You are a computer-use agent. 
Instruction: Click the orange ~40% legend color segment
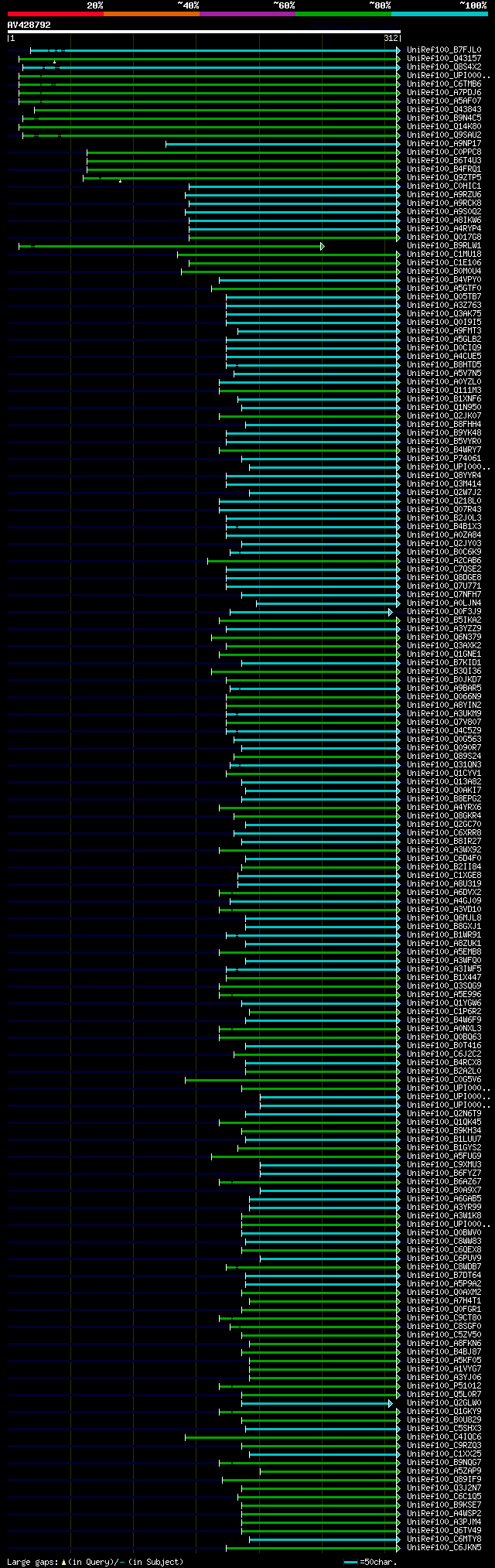click(x=151, y=14)
